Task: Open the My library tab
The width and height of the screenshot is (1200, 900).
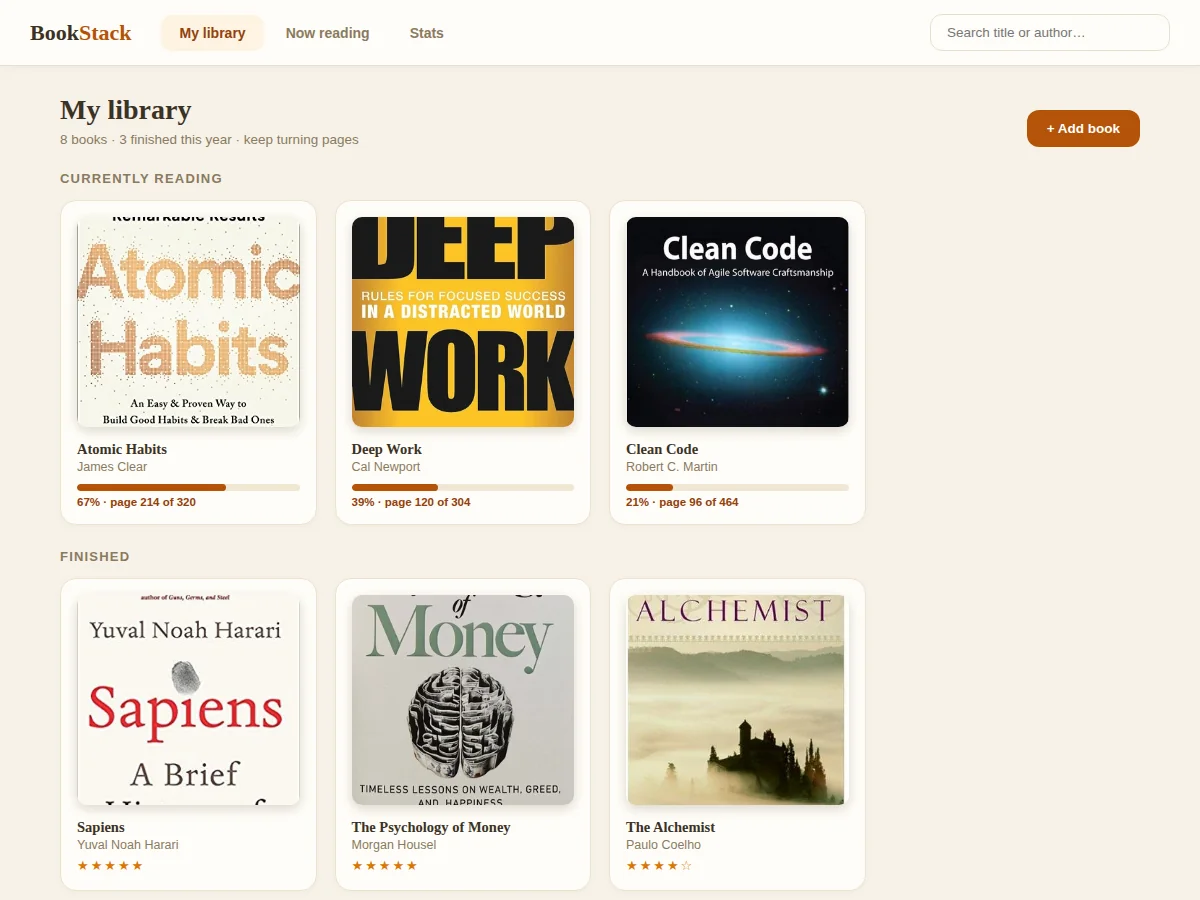Action: 212,33
